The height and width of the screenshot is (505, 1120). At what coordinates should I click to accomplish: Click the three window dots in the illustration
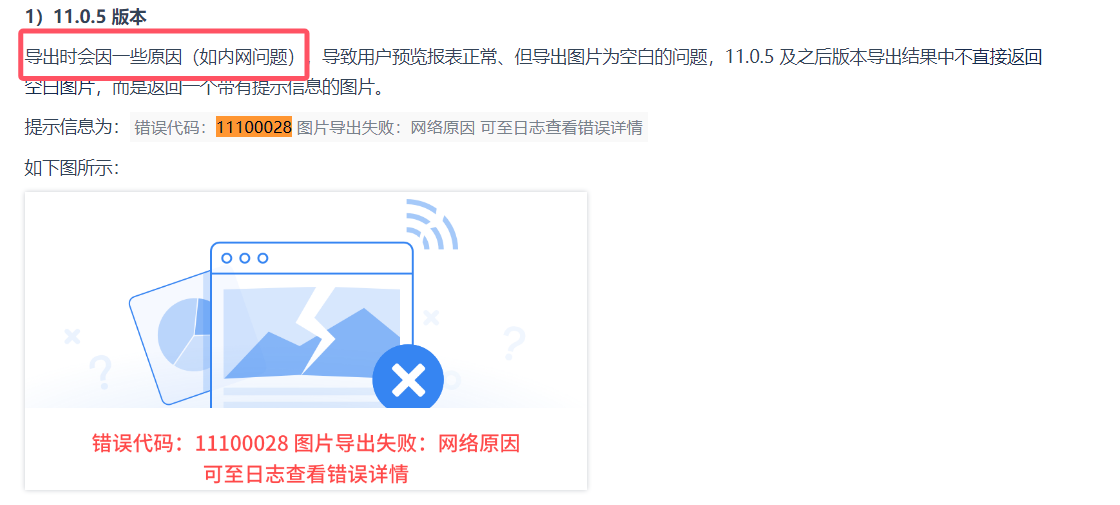coord(245,258)
